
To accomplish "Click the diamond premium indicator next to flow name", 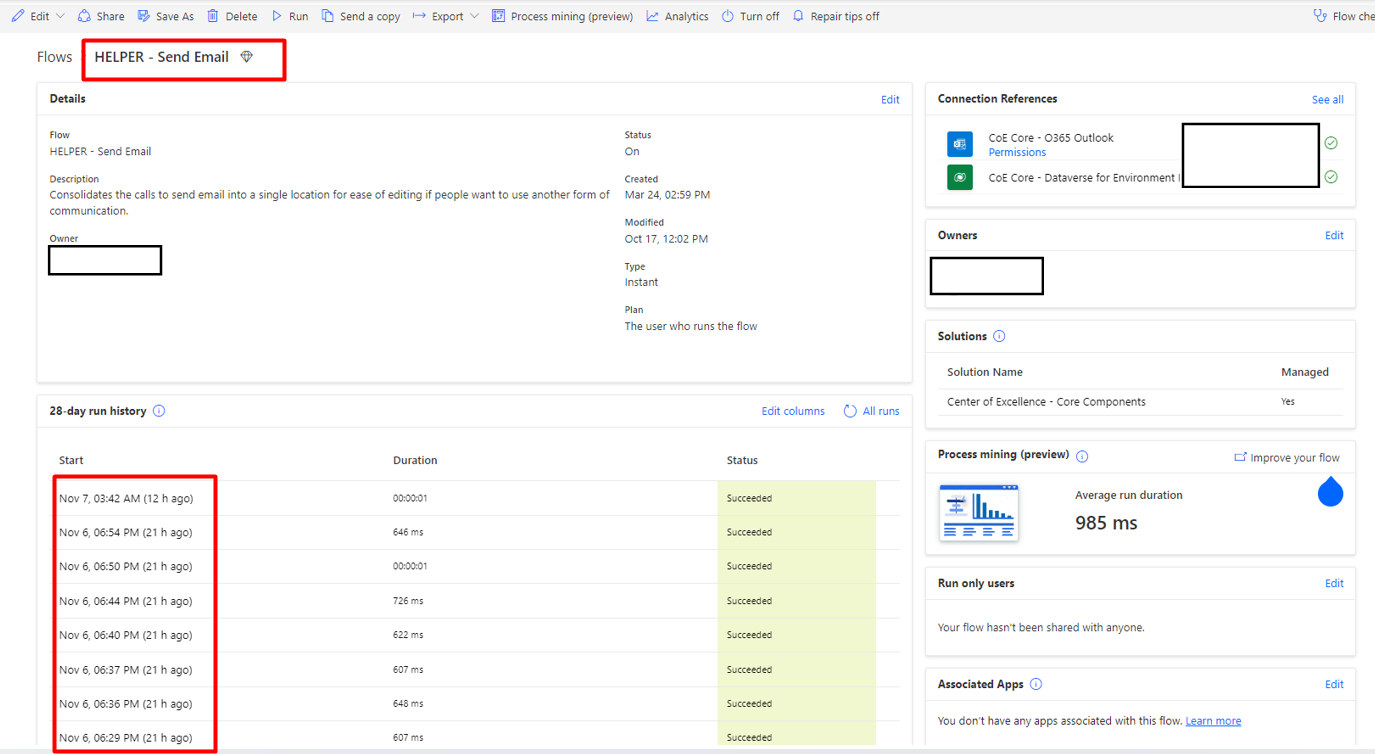I will tap(246, 57).
